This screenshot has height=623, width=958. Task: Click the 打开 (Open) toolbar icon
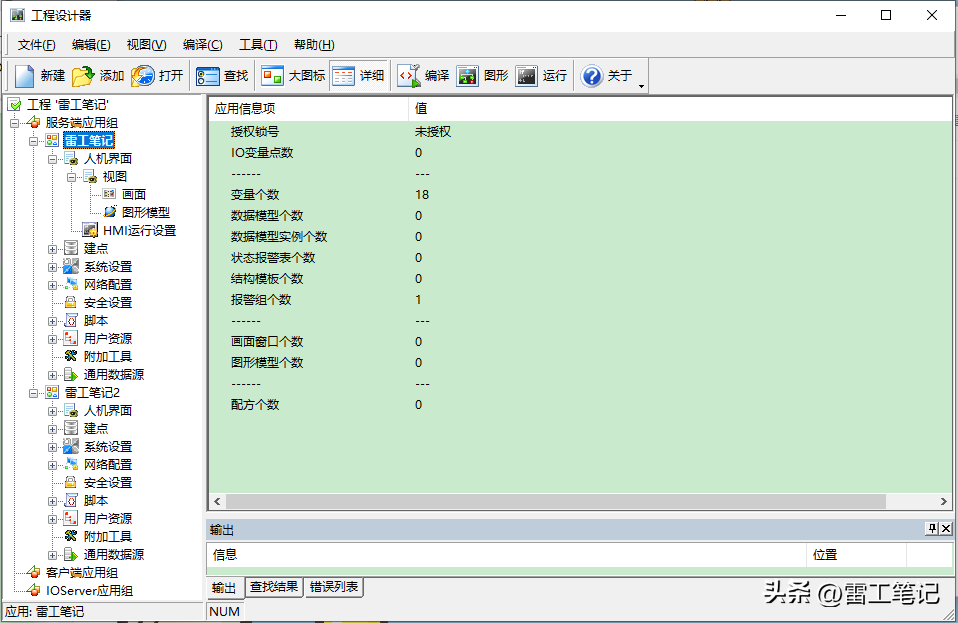click(x=143, y=76)
